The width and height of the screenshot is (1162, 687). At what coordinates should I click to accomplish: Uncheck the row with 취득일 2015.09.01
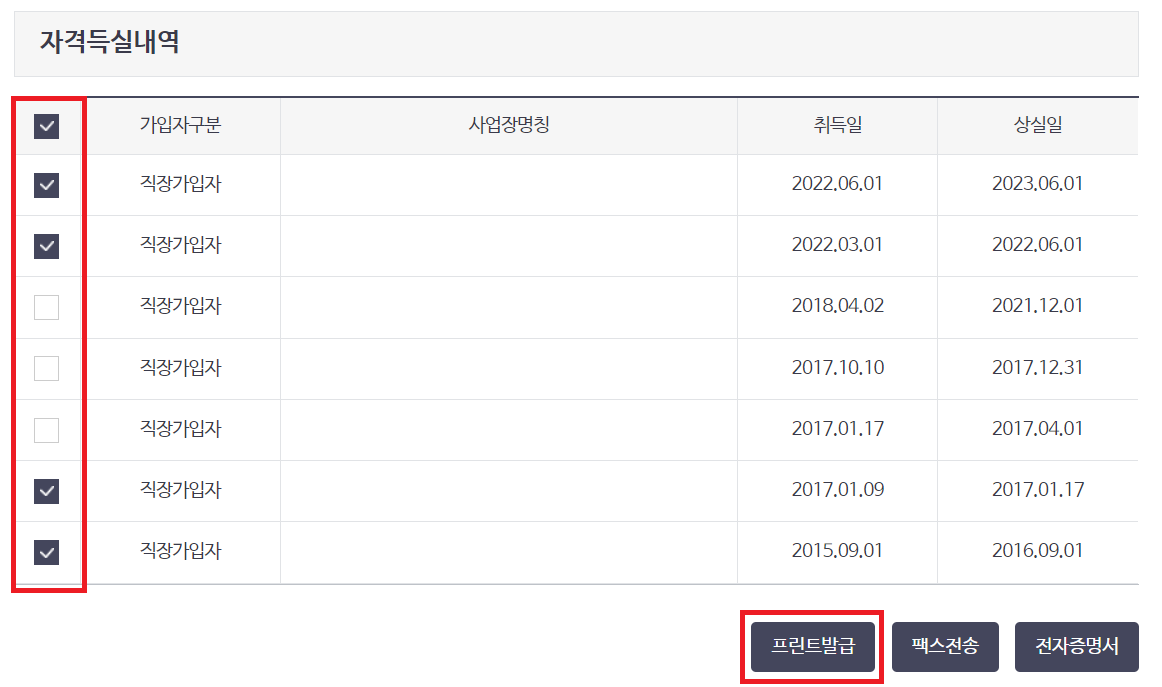coord(45,552)
